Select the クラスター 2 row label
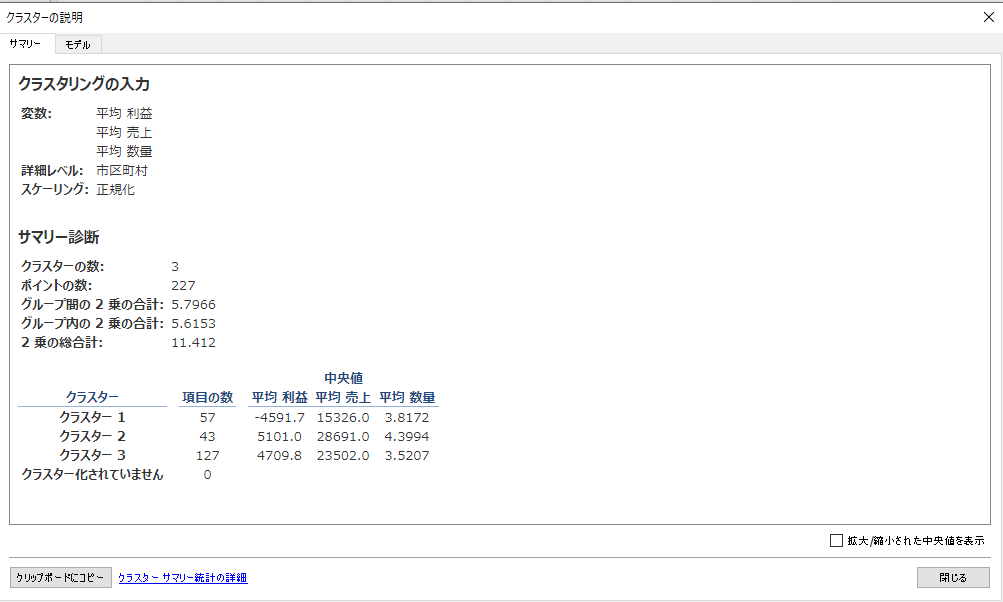The height and width of the screenshot is (602, 1003). point(92,436)
